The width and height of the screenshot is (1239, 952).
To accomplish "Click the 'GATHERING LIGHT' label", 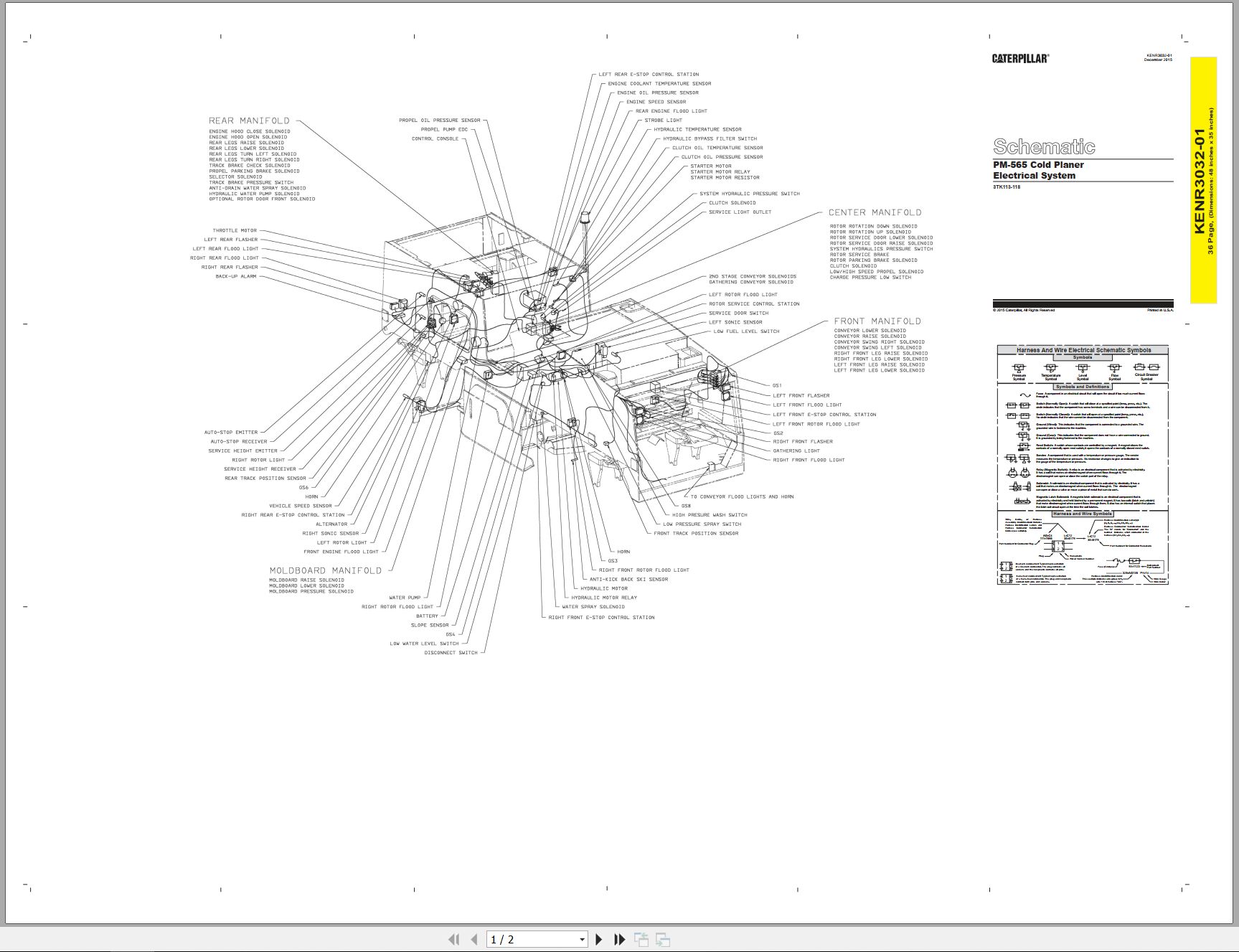I will pos(796,451).
